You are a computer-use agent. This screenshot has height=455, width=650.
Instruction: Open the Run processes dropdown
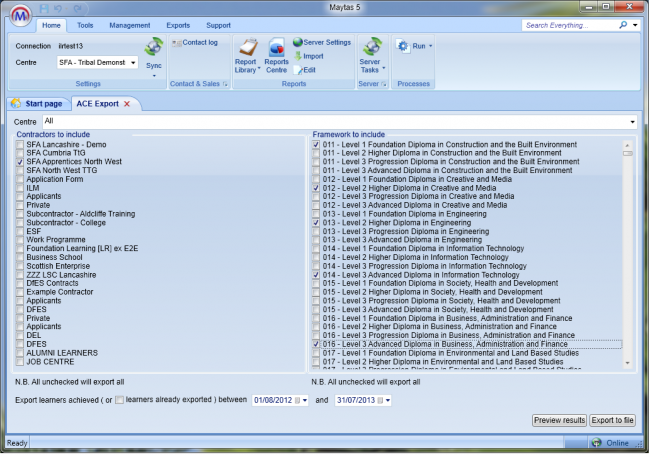click(414, 46)
